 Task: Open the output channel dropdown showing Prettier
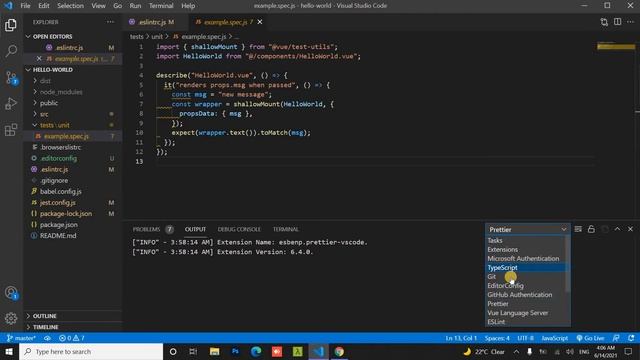click(x=527, y=229)
